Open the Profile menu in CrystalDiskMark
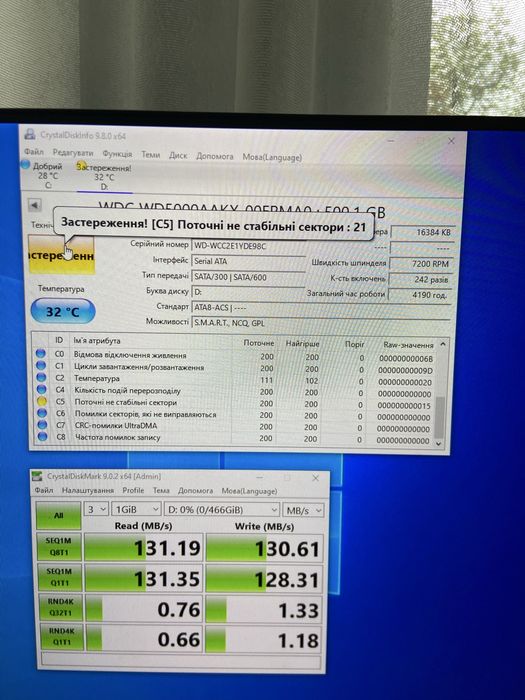The image size is (525, 700). [133, 490]
